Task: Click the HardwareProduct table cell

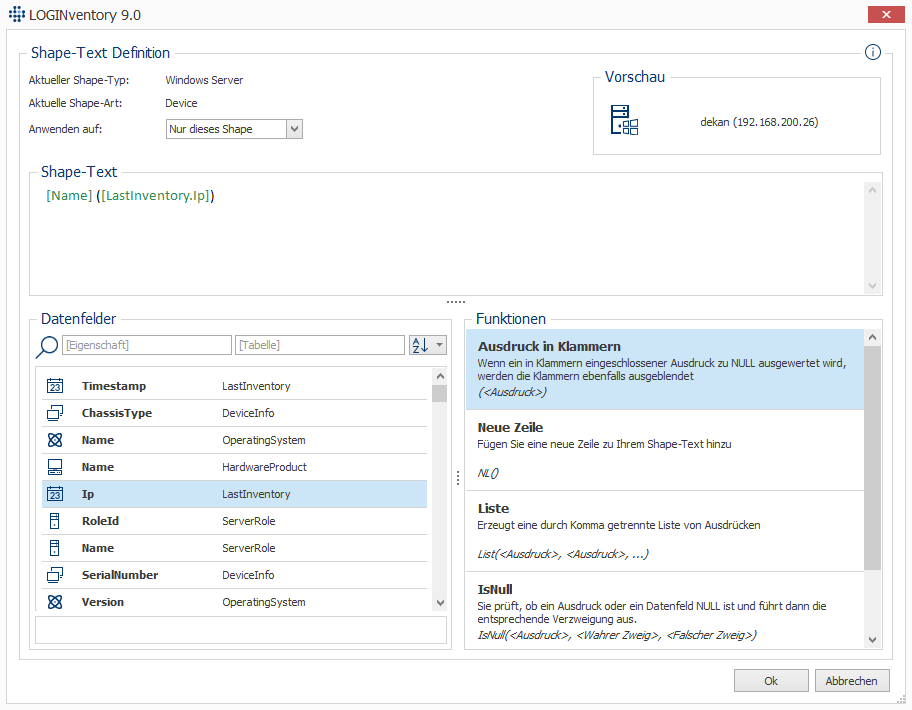Action: click(264, 467)
